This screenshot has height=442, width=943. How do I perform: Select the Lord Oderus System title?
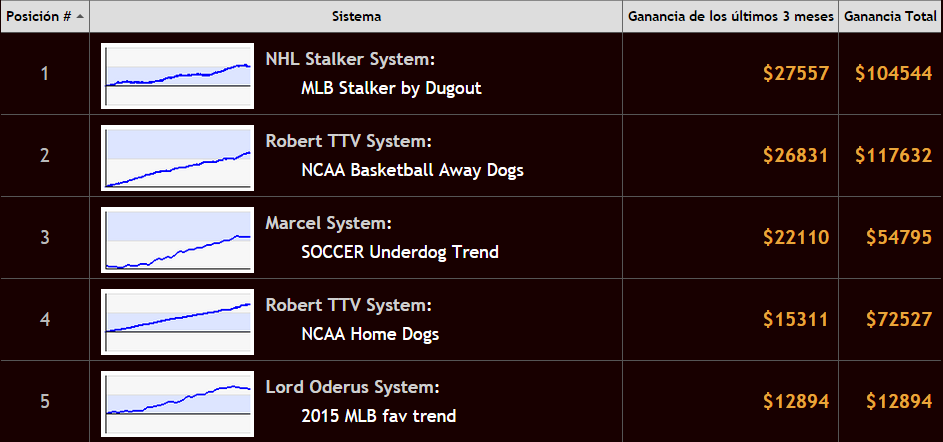click(x=352, y=387)
